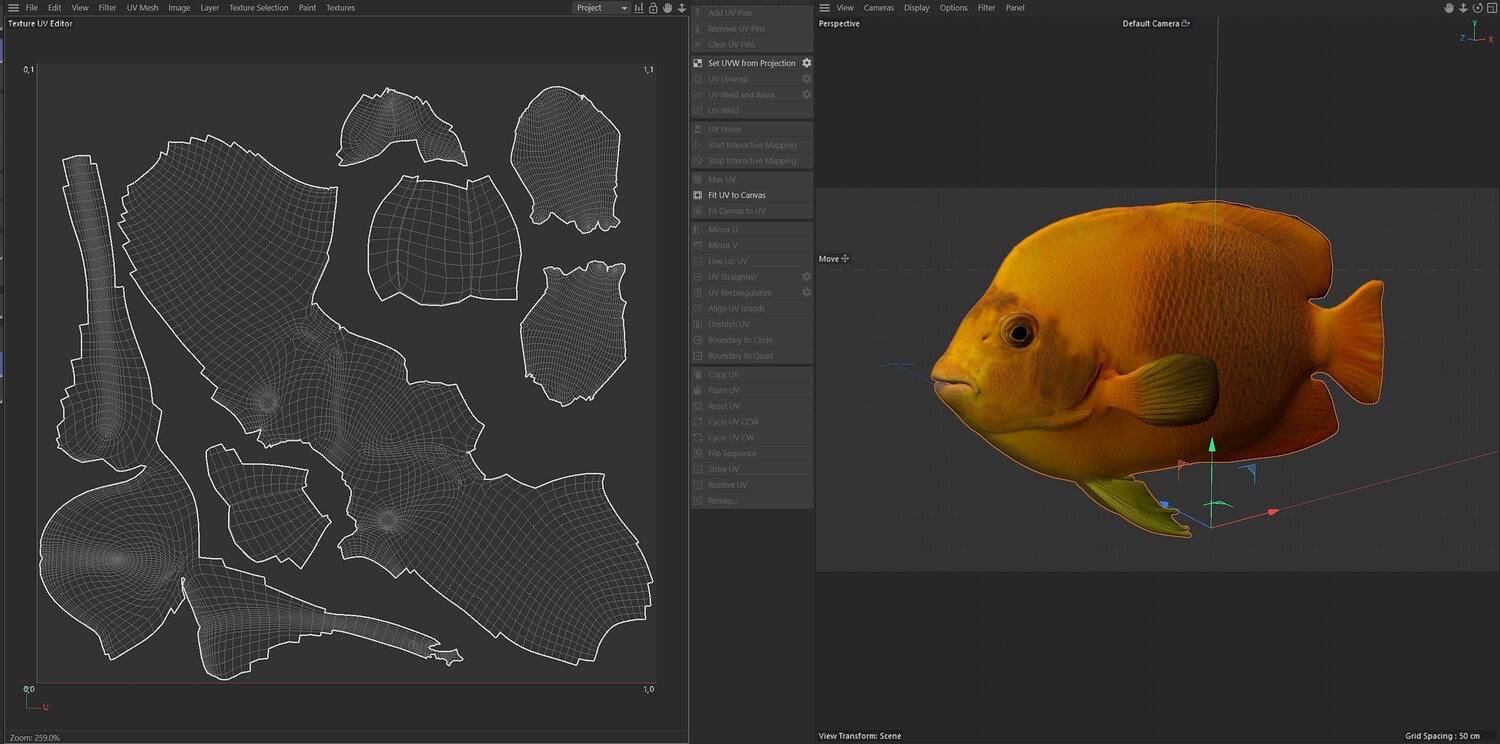1500x744 pixels.
Task: Click the pan hand icon in Perspective viewport
Action: click(x=1449, y=8)
